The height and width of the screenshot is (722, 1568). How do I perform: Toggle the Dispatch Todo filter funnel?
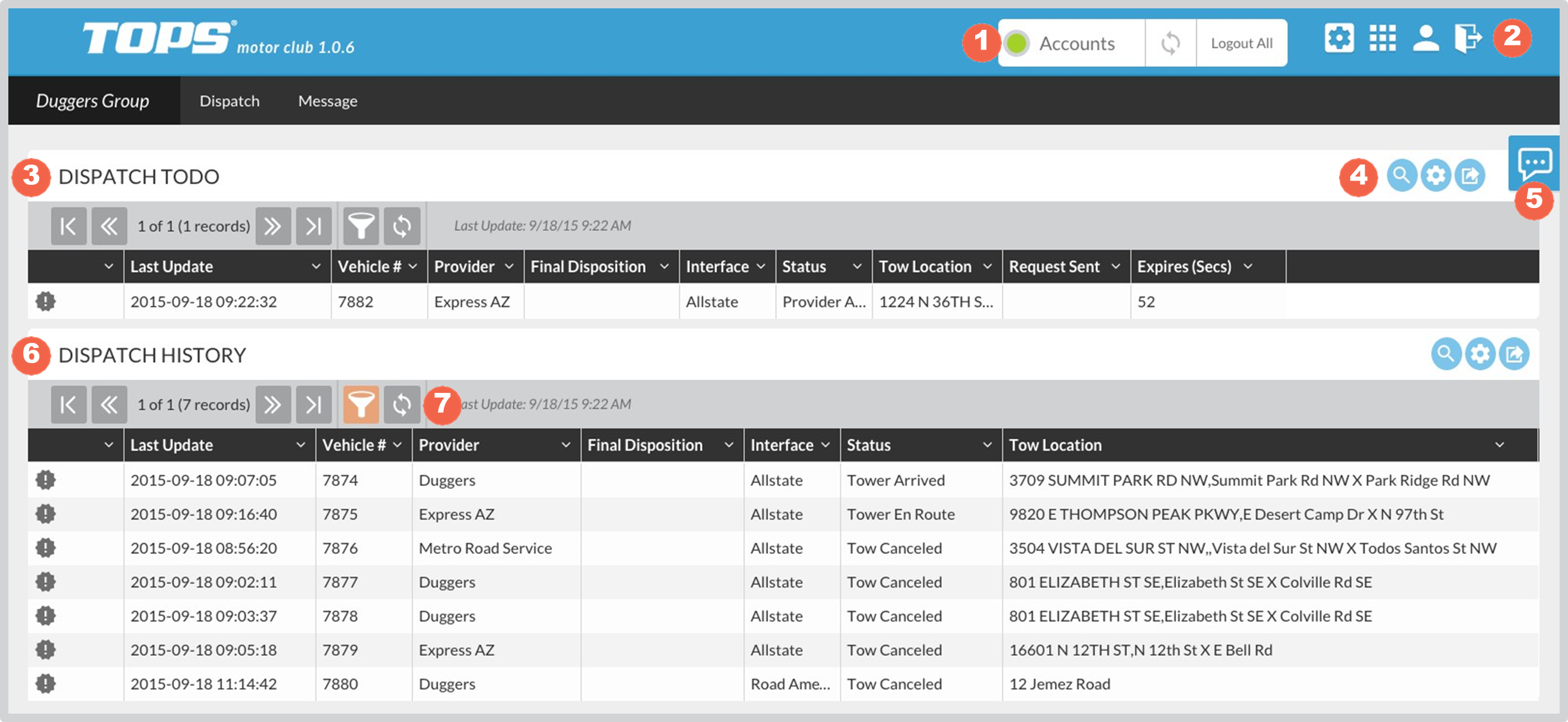click(x=361, y=227)
